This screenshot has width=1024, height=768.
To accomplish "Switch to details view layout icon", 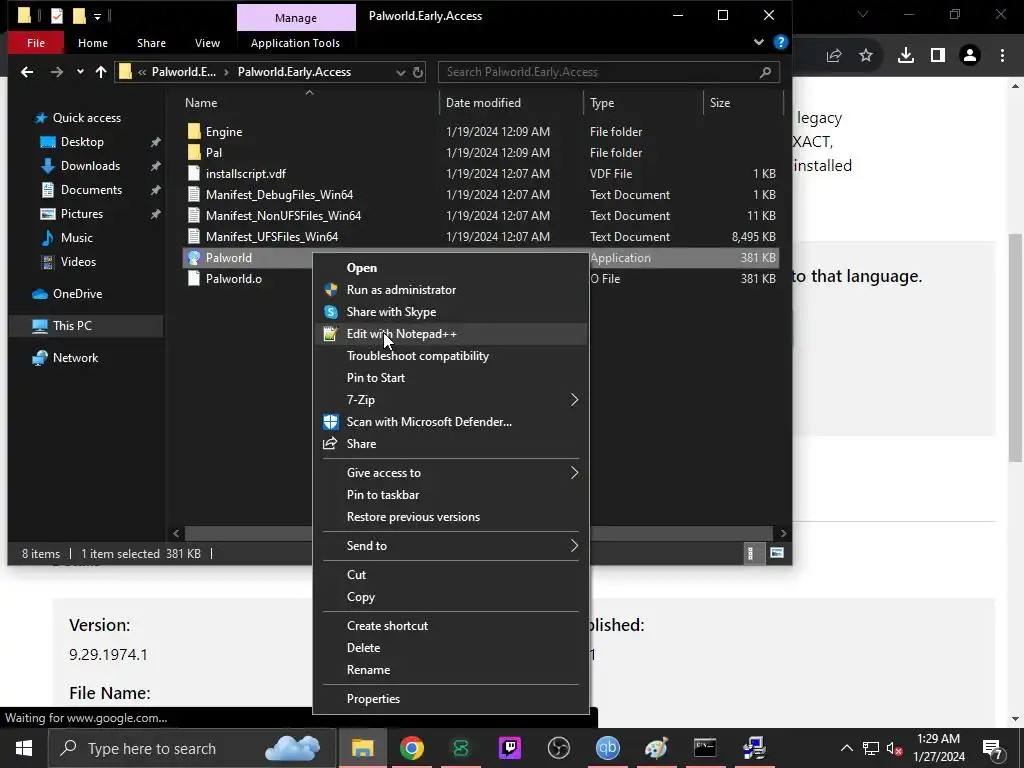I will [x=750, y=554].
